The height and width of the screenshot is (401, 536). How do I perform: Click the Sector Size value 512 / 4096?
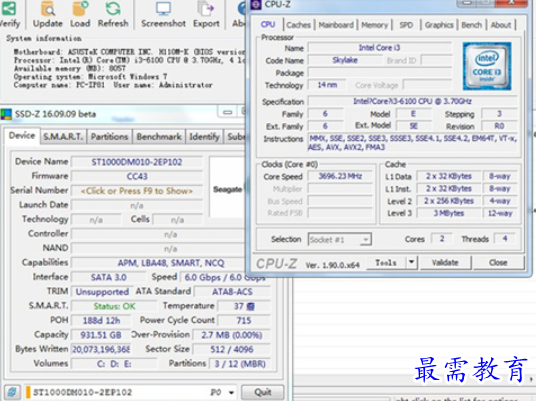[231, 349]
